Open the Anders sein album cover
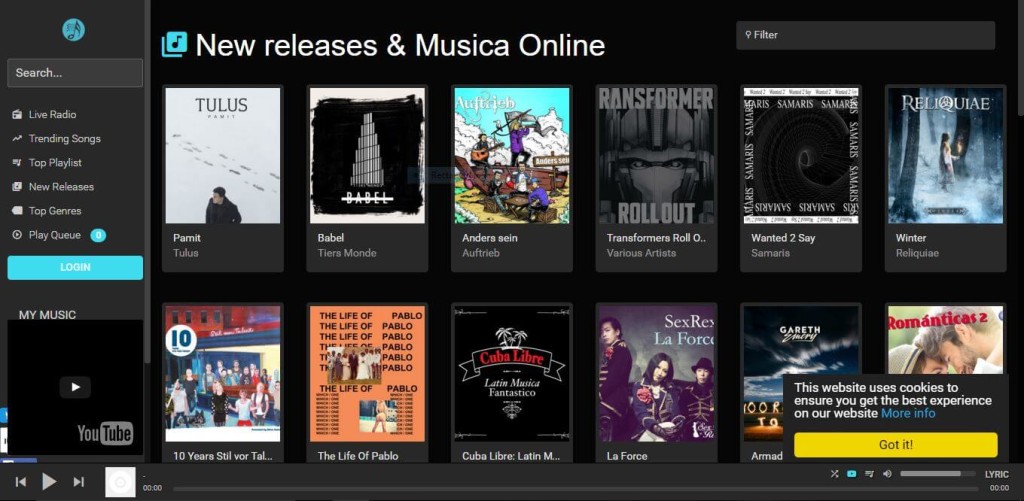The image size is (1024, 501). click(512, 155)
